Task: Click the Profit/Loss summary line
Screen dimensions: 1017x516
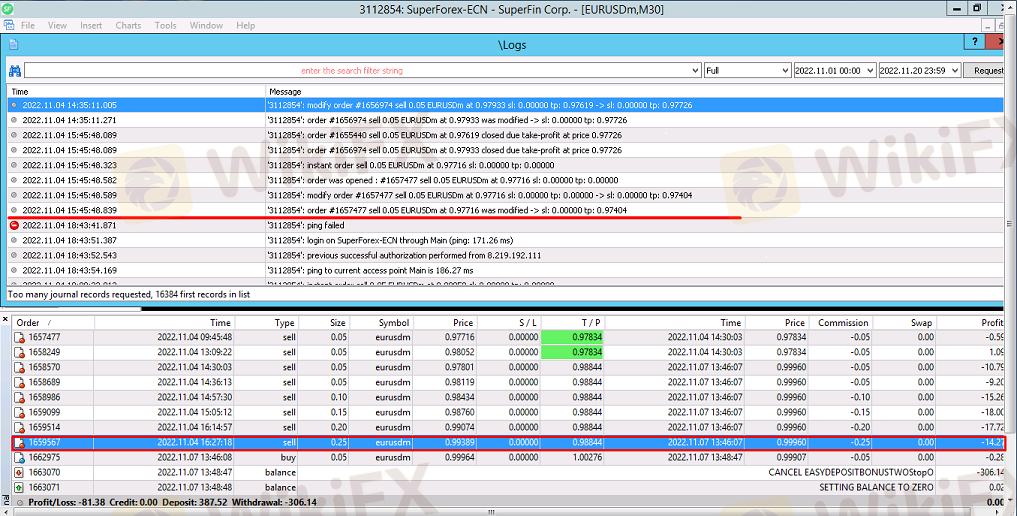Action: [173, 502]
